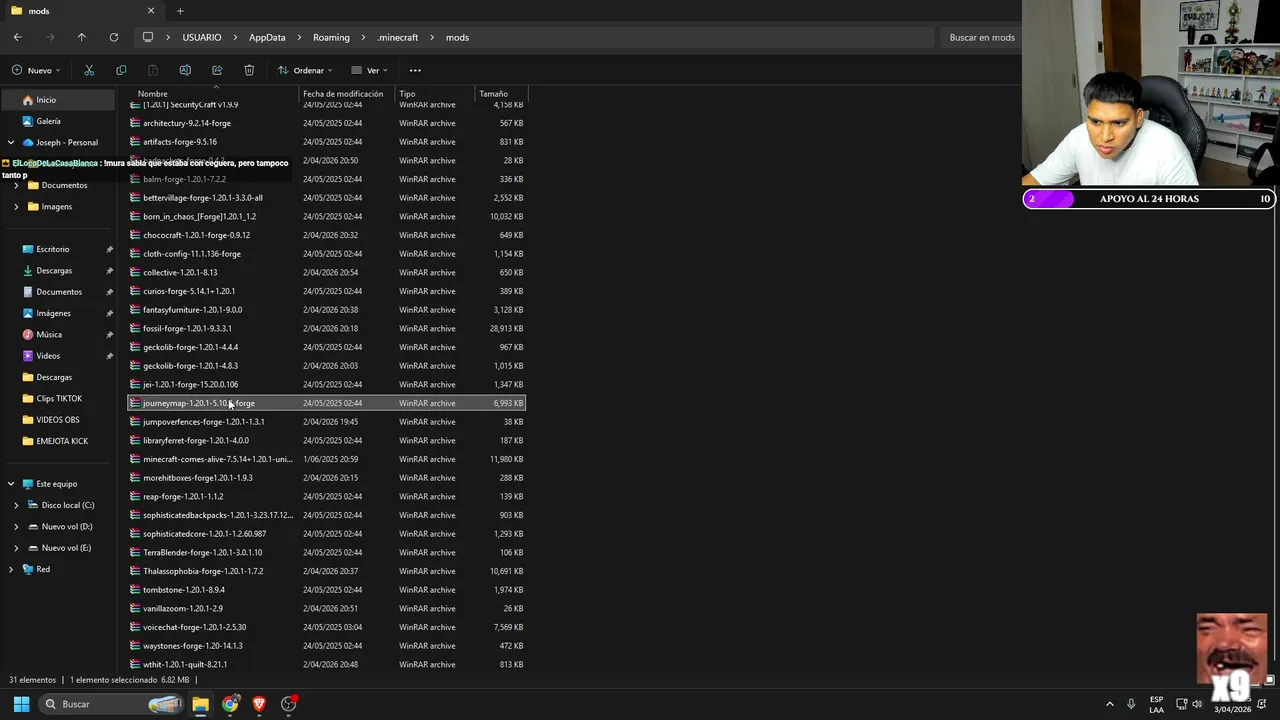The height and width of the screenshot is (720, 1280).
Task: Open File Explorer from the taskbar
Action: coord(200,704)
